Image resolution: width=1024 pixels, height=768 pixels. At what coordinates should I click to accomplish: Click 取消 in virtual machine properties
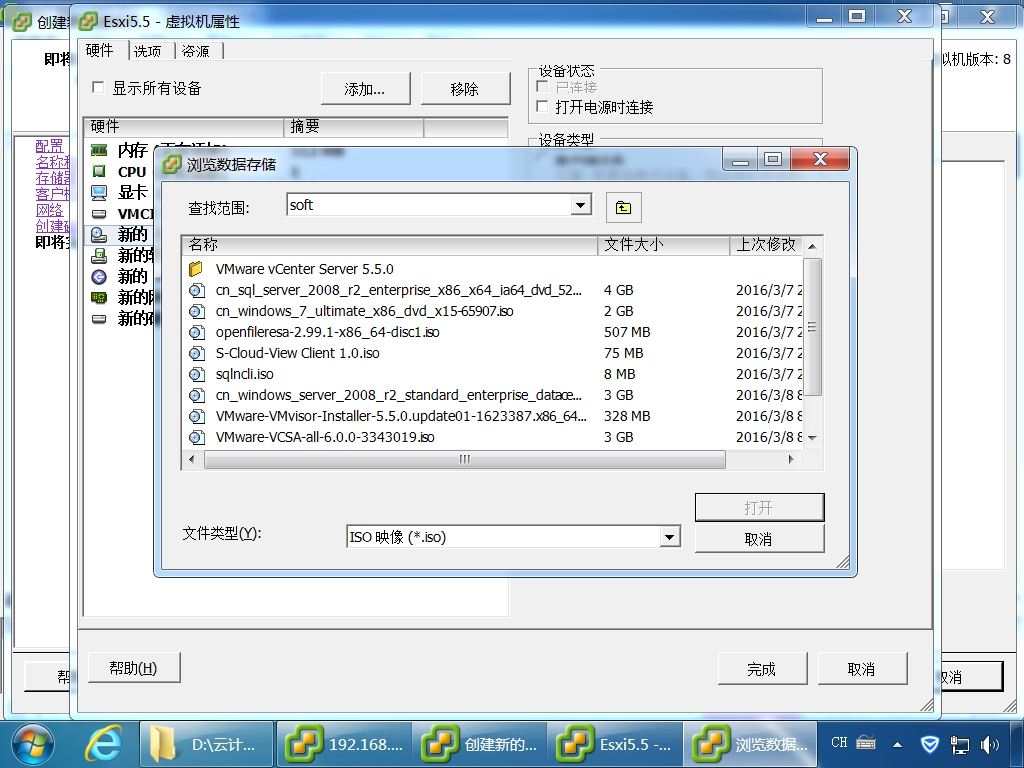(861, 669)
